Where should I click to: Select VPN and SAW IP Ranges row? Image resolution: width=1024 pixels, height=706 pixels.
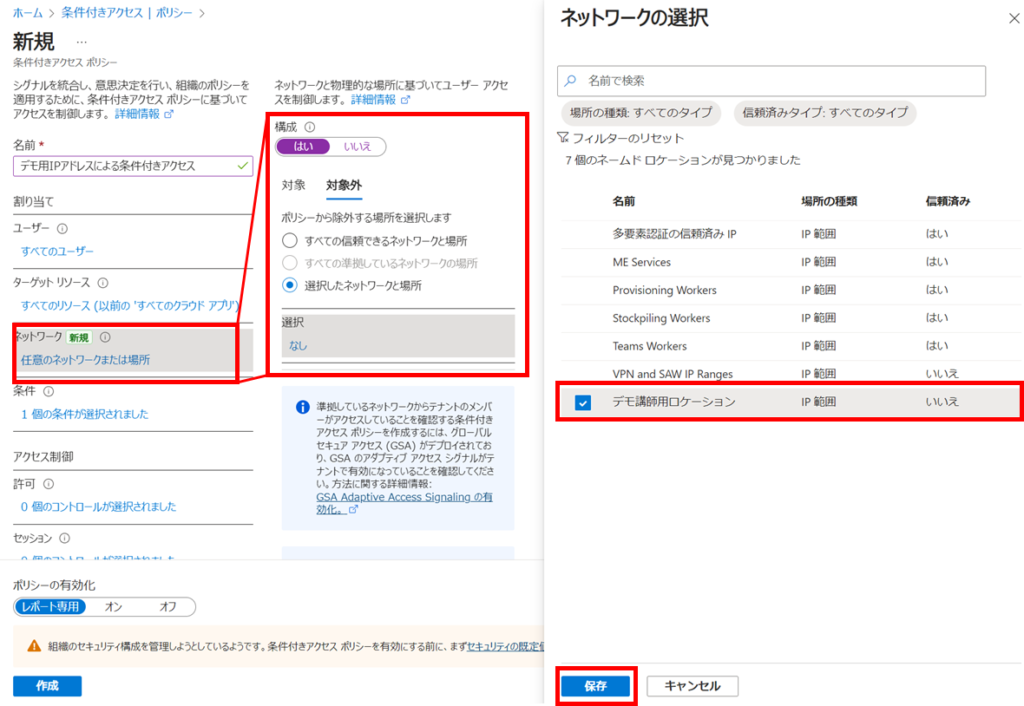pyautogui.click(x=790, y=374)
